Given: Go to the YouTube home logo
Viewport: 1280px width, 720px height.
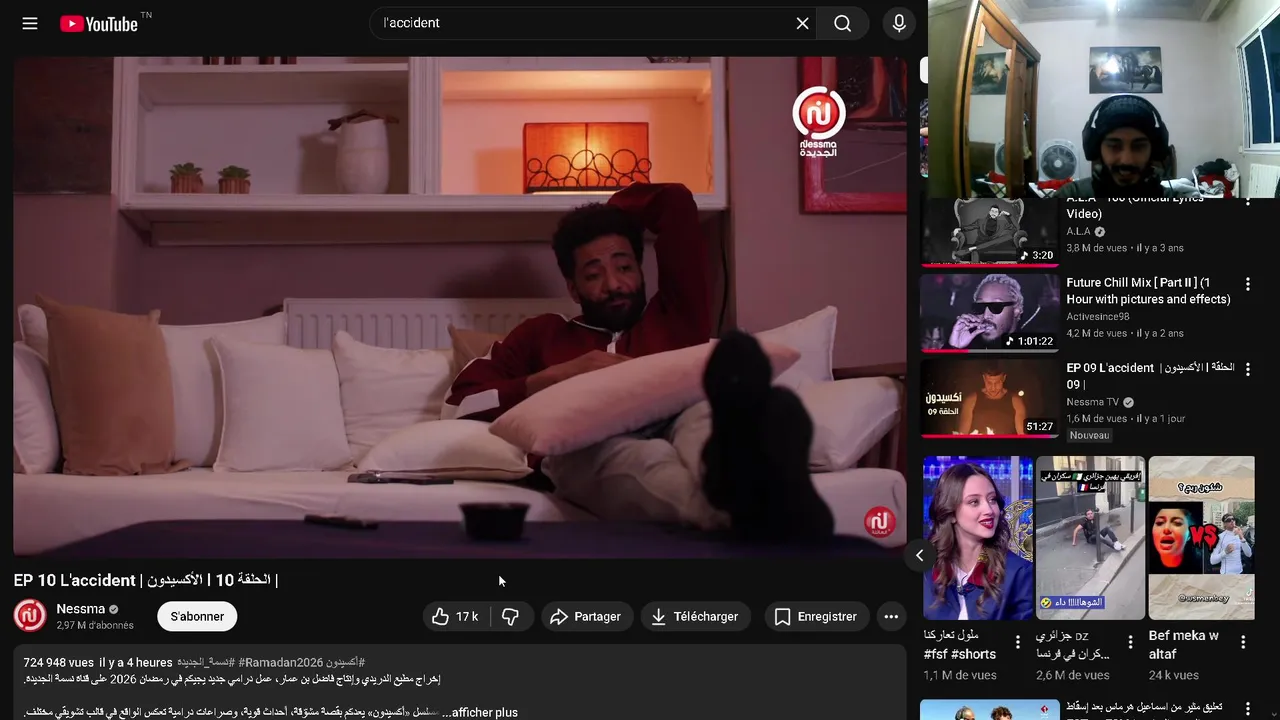Looking at the screenshot, I should [98, 24].
